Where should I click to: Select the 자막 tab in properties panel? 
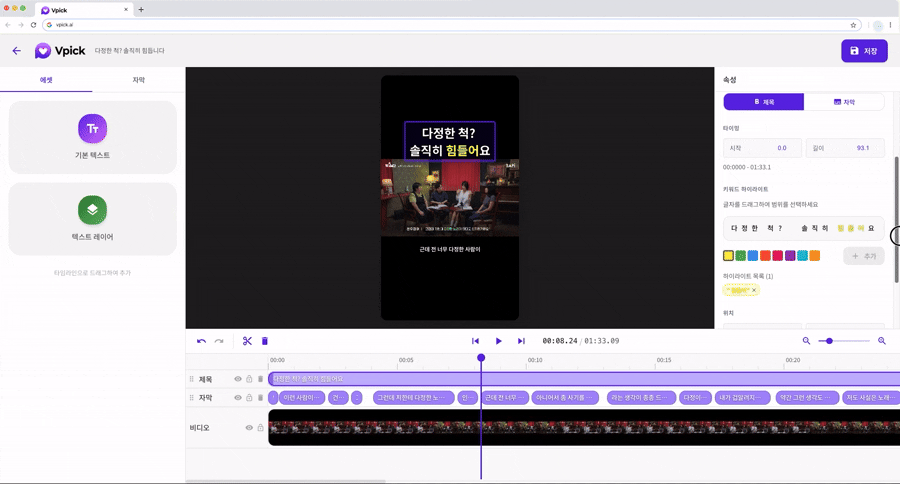point(844,102)
